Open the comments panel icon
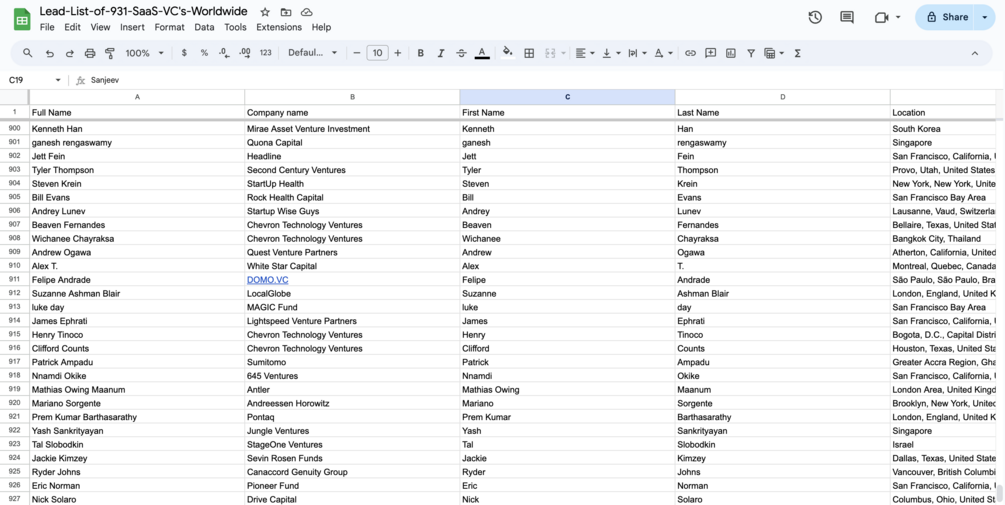Screen dimensions: 1005x505 pyautogui.click(x=847, y=17)
